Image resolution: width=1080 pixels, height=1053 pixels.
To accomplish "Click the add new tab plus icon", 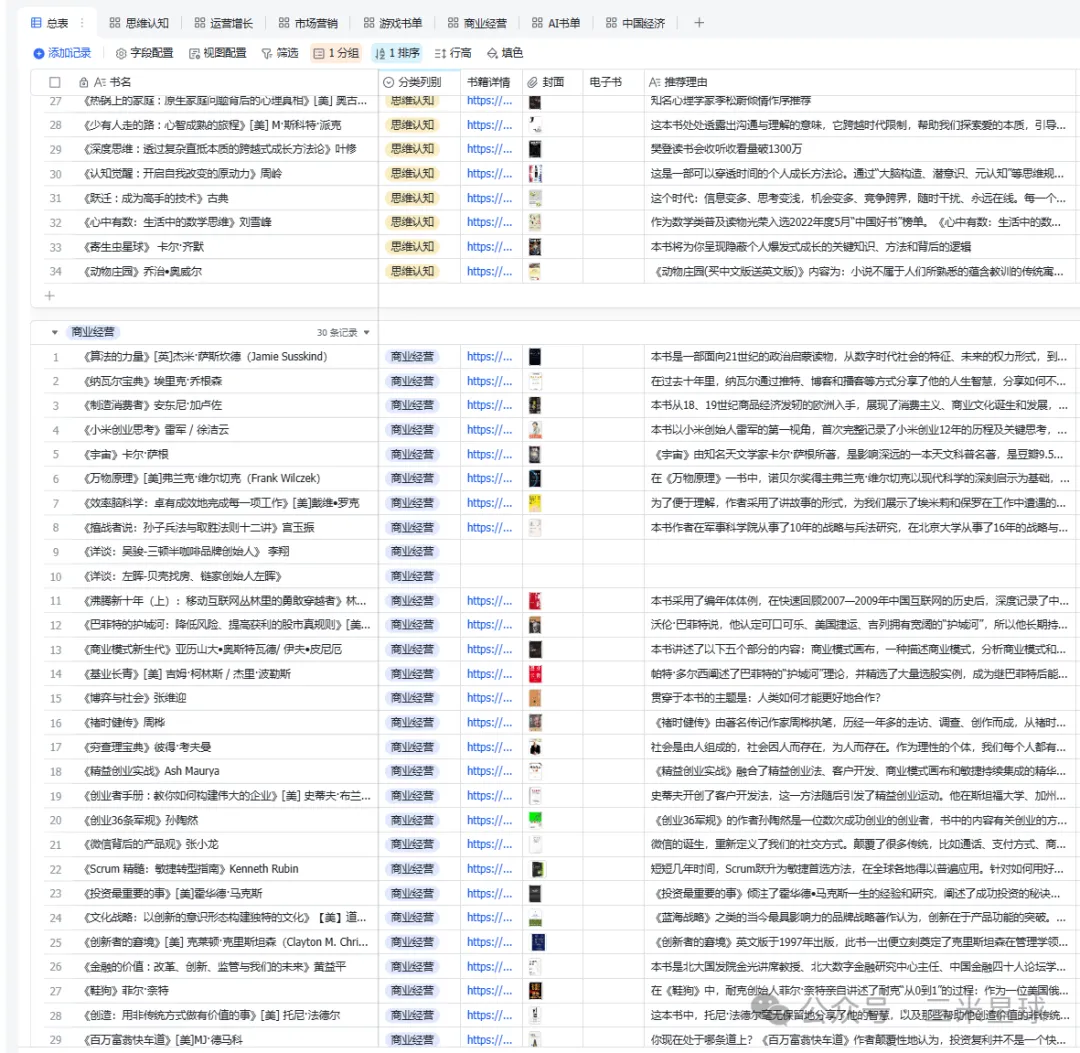I will tap(699, 22).
